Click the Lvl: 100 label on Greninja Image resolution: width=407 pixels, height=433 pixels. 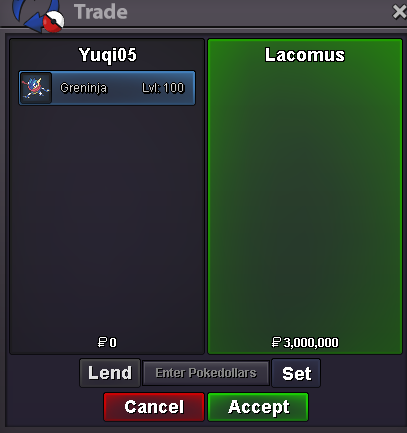163,88
